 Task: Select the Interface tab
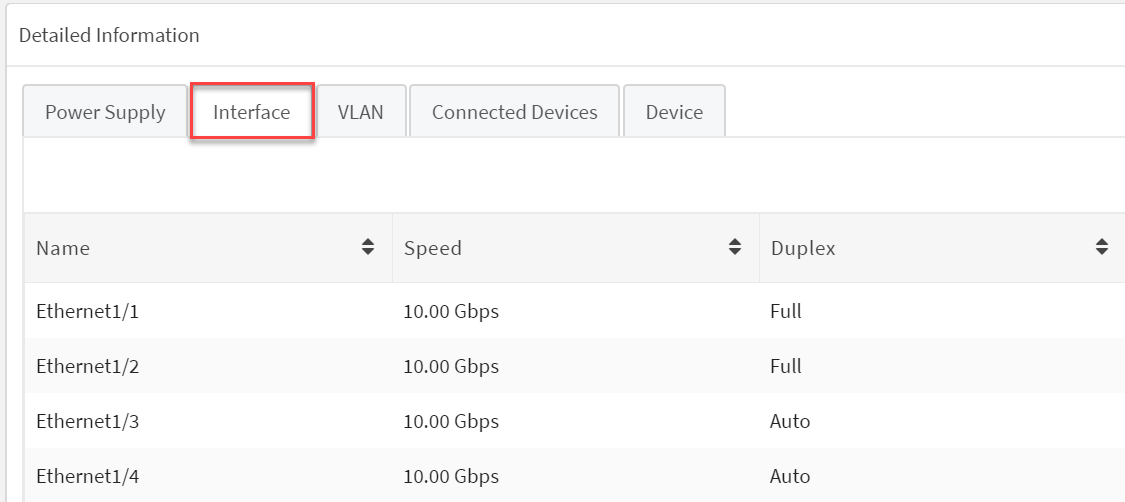pyautogui.click(x=252, y=112)
